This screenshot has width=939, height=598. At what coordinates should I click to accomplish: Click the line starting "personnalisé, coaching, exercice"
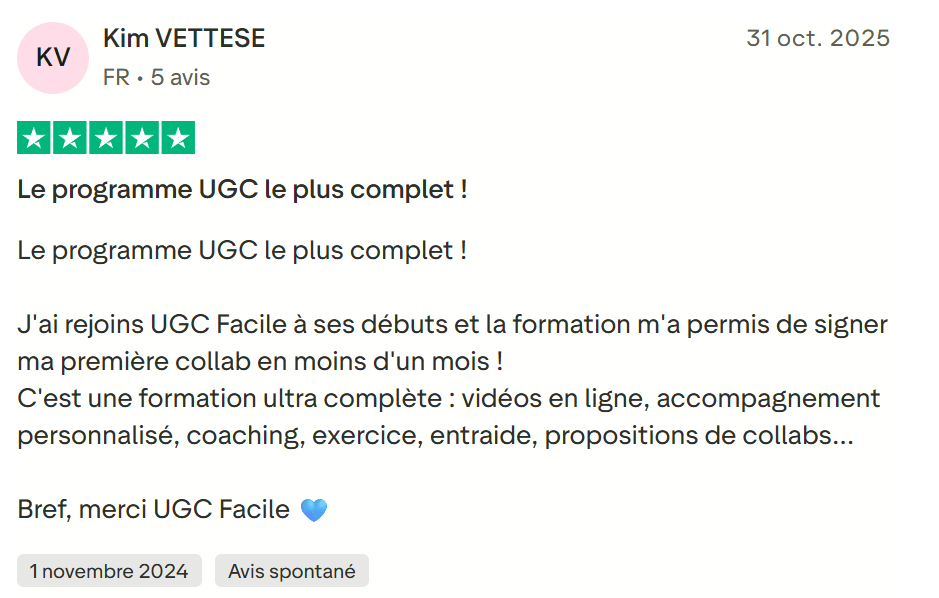(435, 436)
